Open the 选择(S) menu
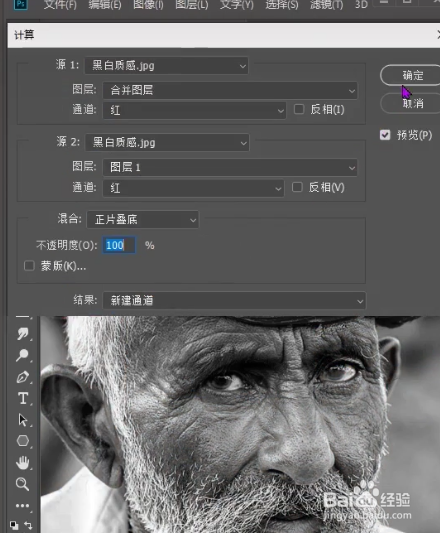This screenshot has height=533, width=440. pyautogui.click(x=282, y=5)
